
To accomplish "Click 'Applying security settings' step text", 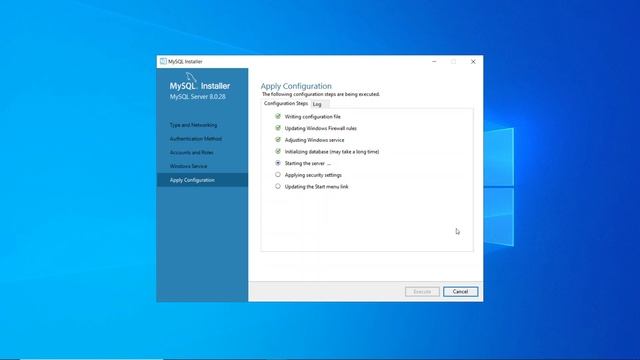I will tap(313, 175).
